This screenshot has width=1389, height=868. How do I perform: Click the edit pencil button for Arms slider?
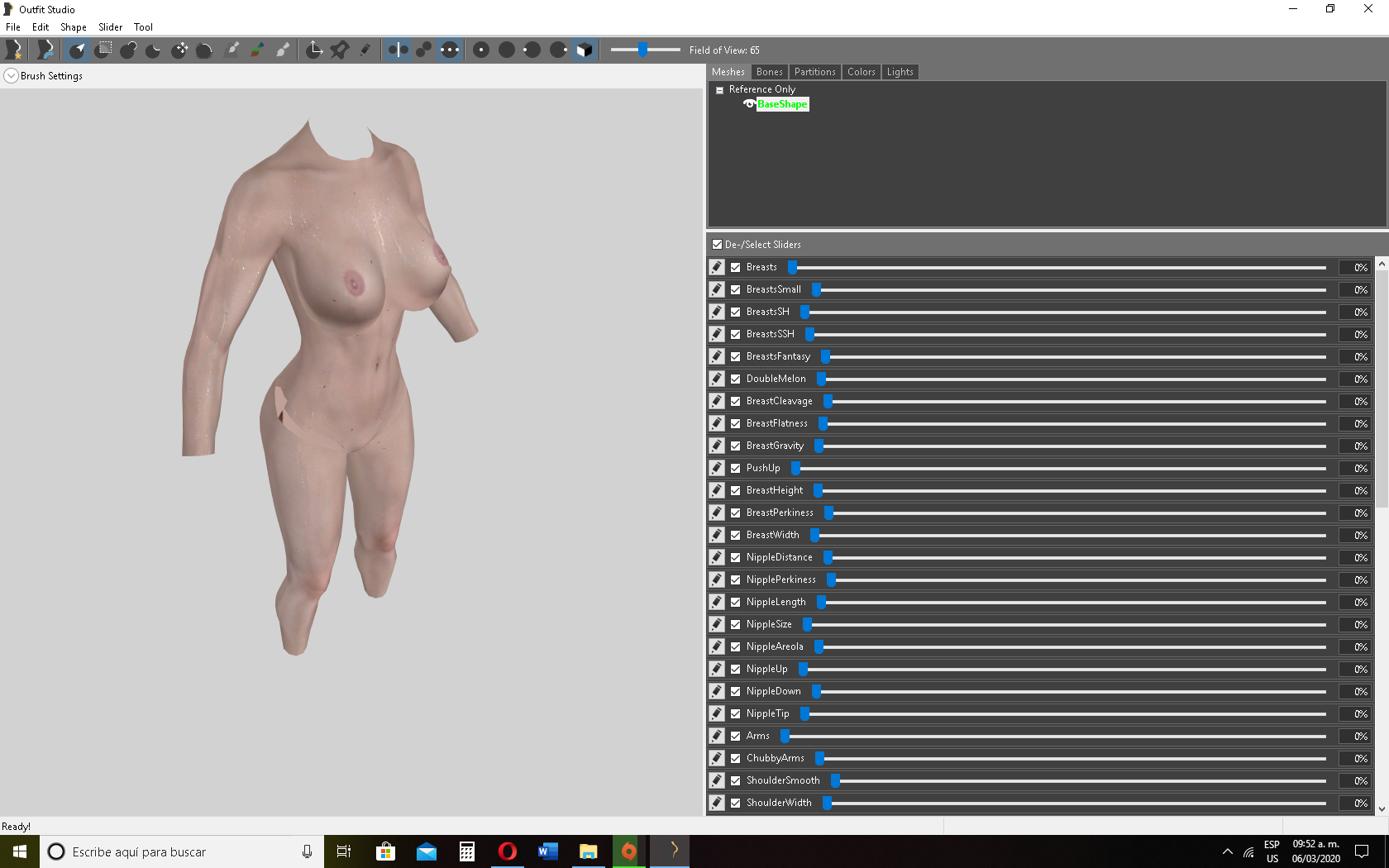tap(717, 736)
